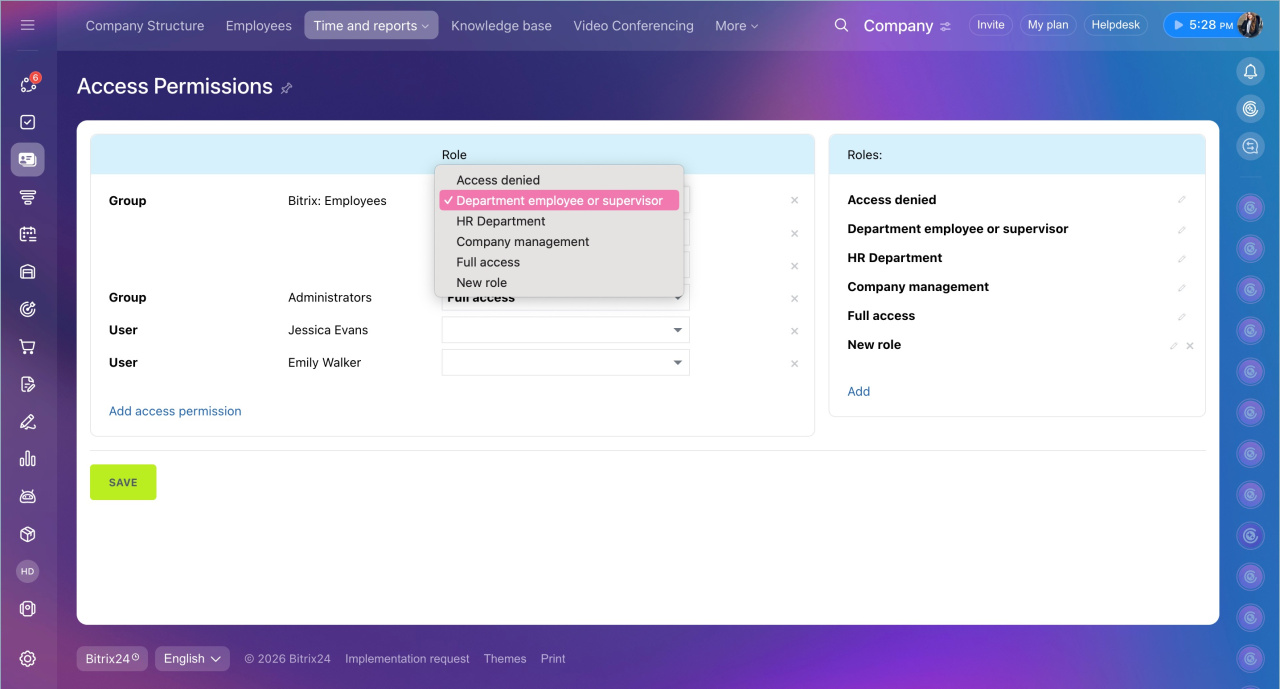This screenshot has height=689, width=1280.
Task: Open the hamburger menu icon
Action: (x=28, y=25)
